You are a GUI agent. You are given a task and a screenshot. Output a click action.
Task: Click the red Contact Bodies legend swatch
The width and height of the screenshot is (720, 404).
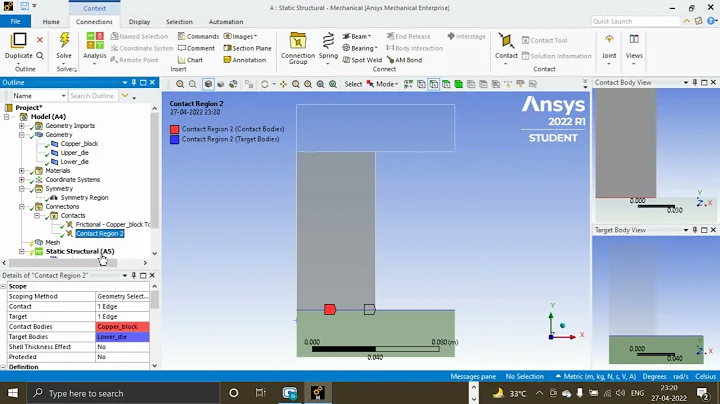tap(174, 129)
